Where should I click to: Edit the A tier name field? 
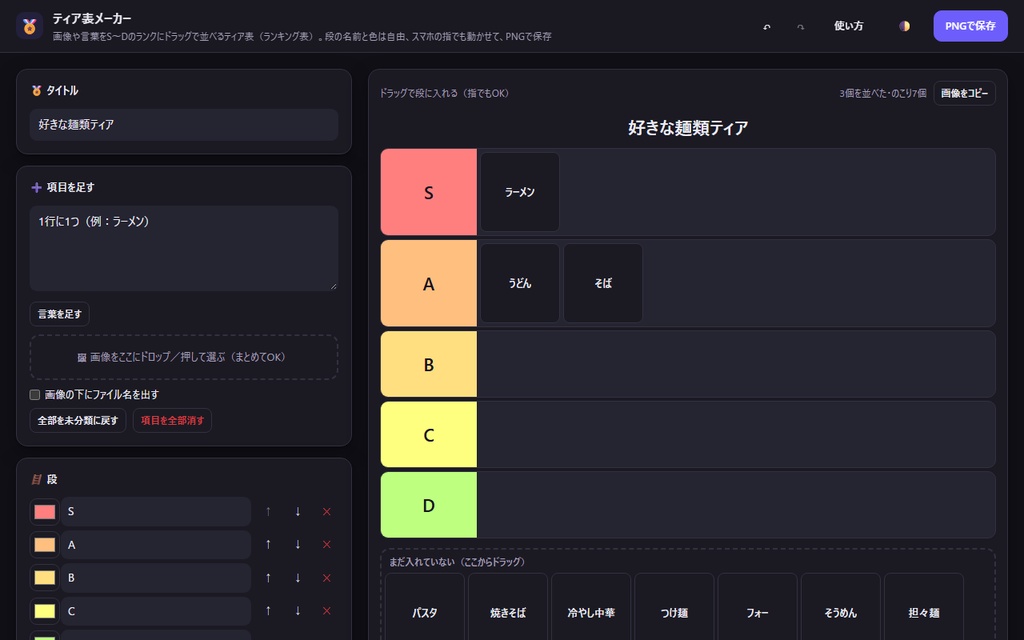(156, 545)
